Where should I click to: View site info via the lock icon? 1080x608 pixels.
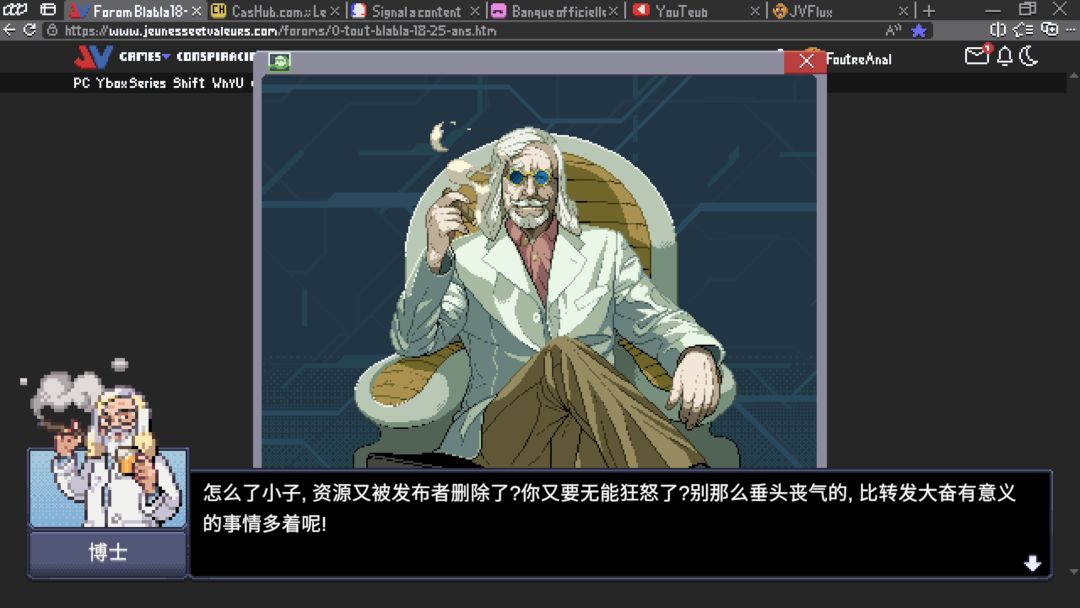[x=52, y=30]
